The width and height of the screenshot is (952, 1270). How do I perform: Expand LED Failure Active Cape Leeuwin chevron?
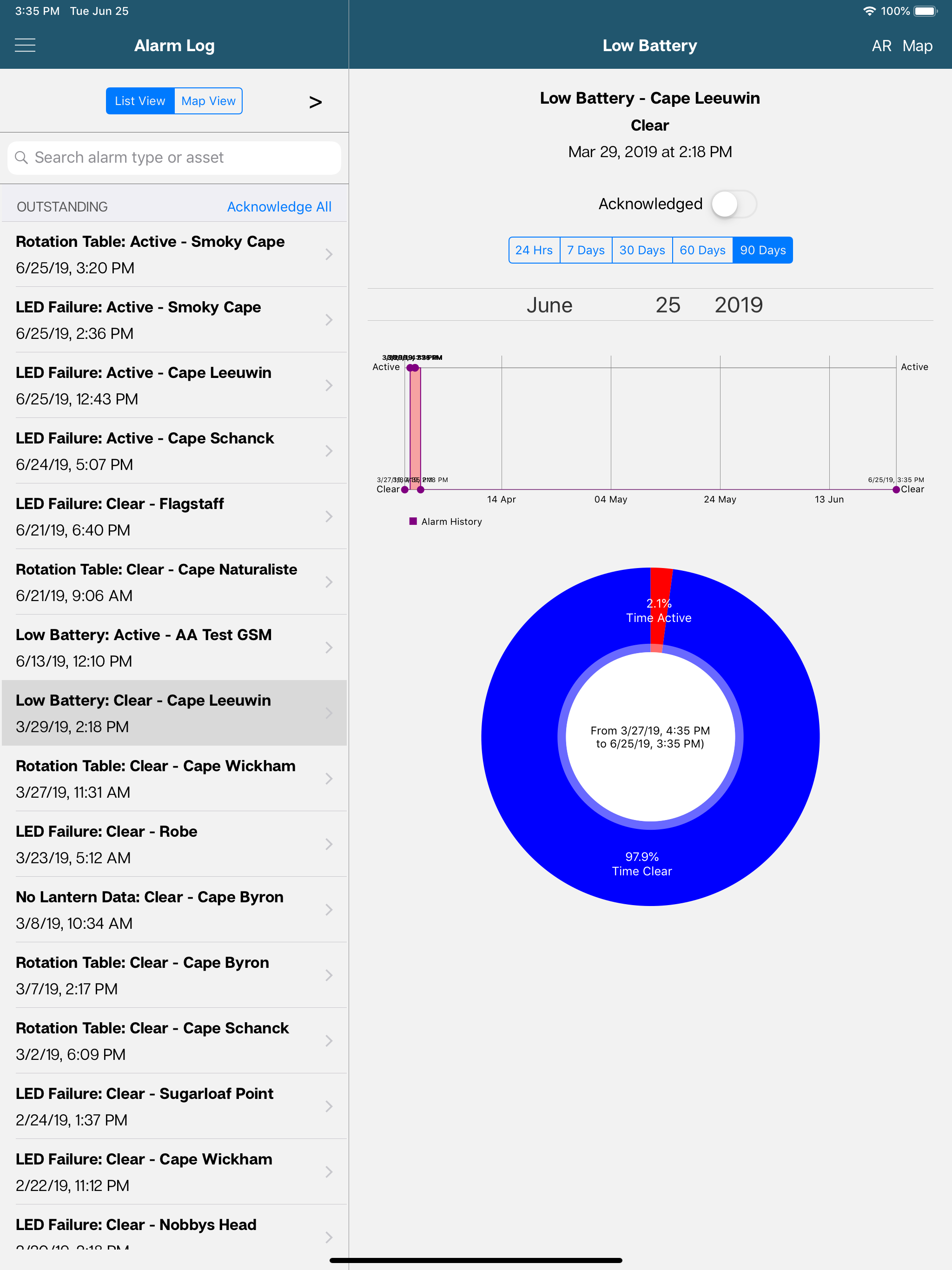pos(329,385)
